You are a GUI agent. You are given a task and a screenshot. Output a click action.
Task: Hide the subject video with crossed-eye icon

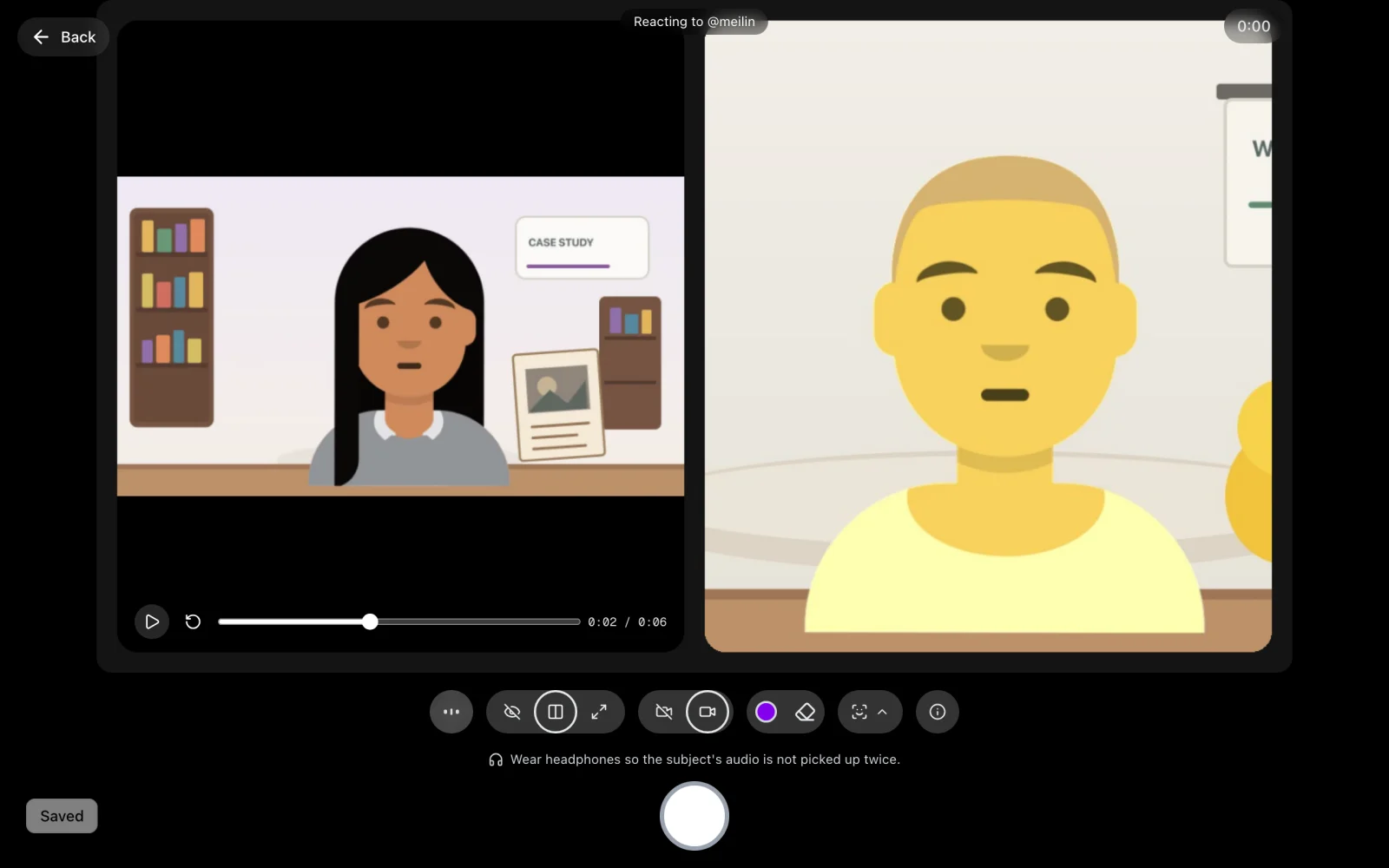point(512,712)
